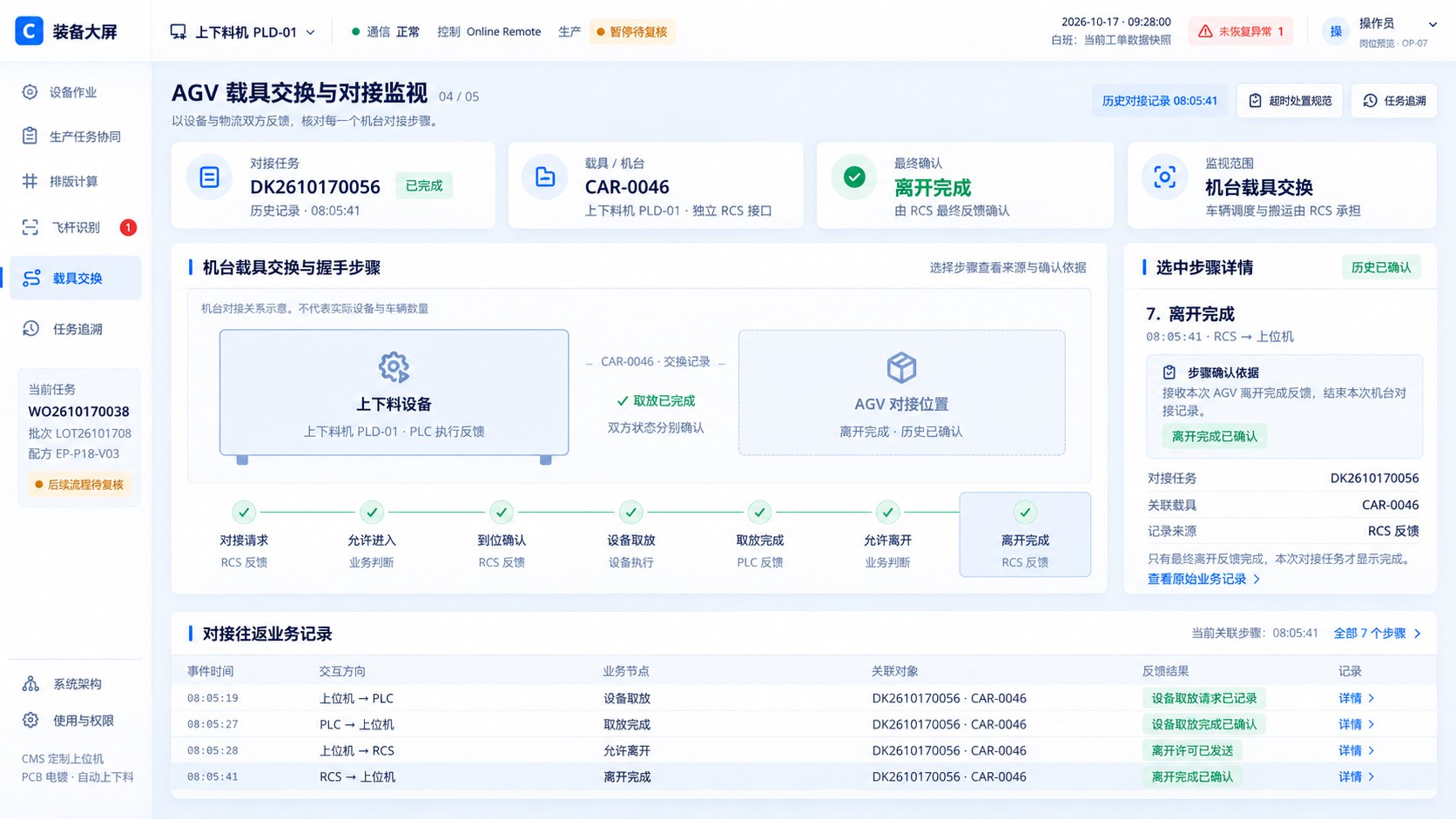Click the 生产任务协同 clipboard icon
1456x819 pixels.
tap(30, 136)
